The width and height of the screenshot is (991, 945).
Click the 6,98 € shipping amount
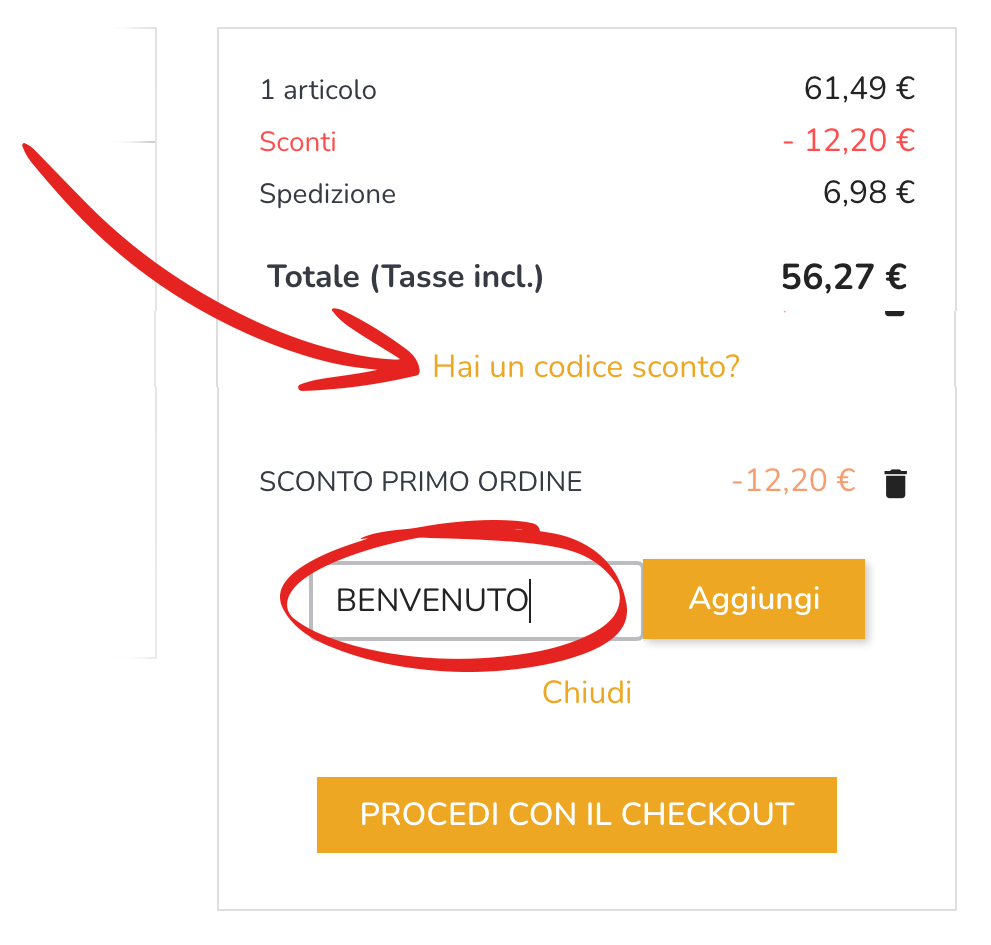(x=869, y=192)
